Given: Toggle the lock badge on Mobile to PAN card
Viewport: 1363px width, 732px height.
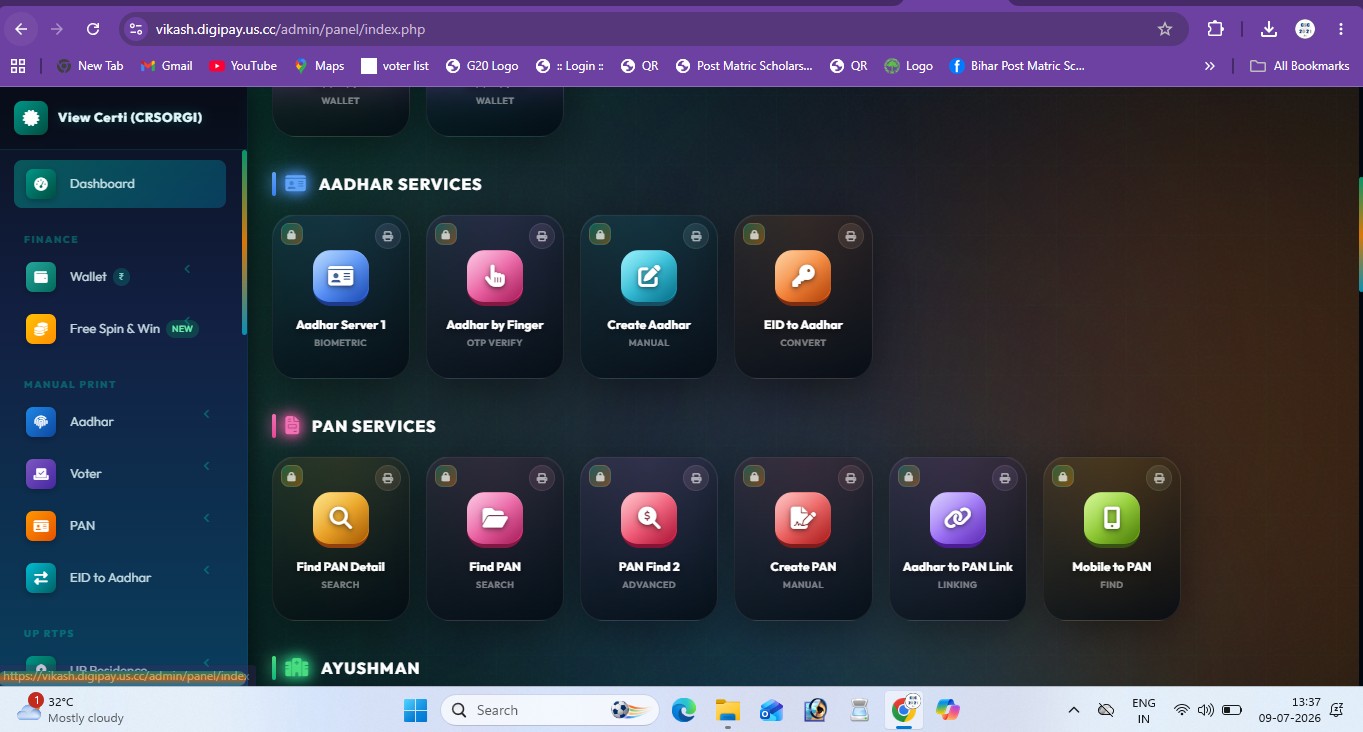Looking at the screenshot, I should 1062,476.
